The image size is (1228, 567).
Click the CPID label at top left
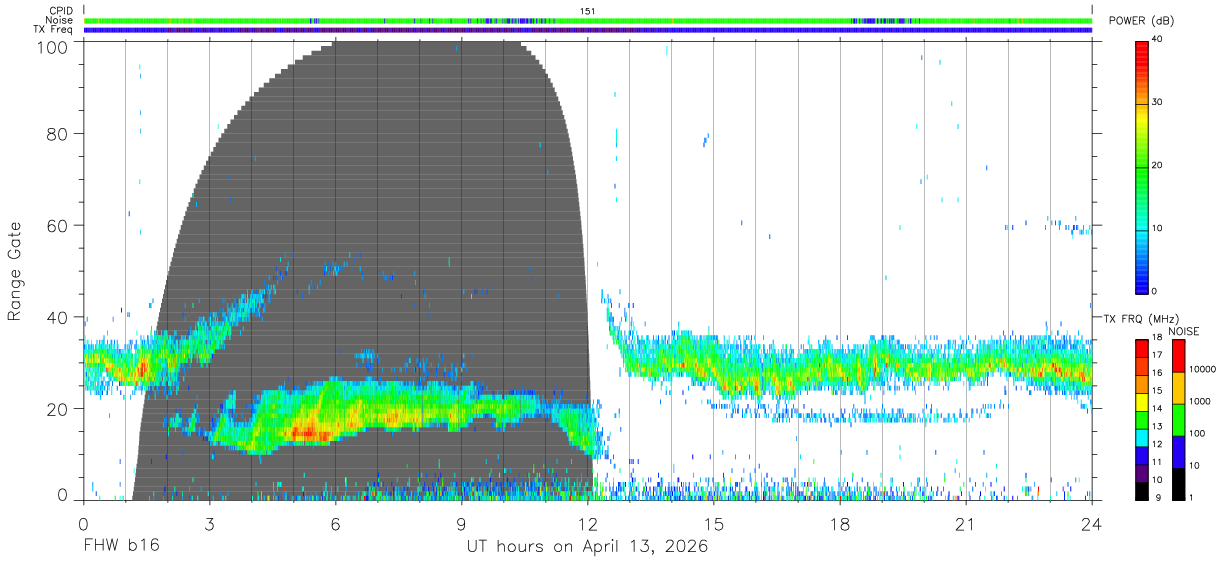click(x=60, y=11)
